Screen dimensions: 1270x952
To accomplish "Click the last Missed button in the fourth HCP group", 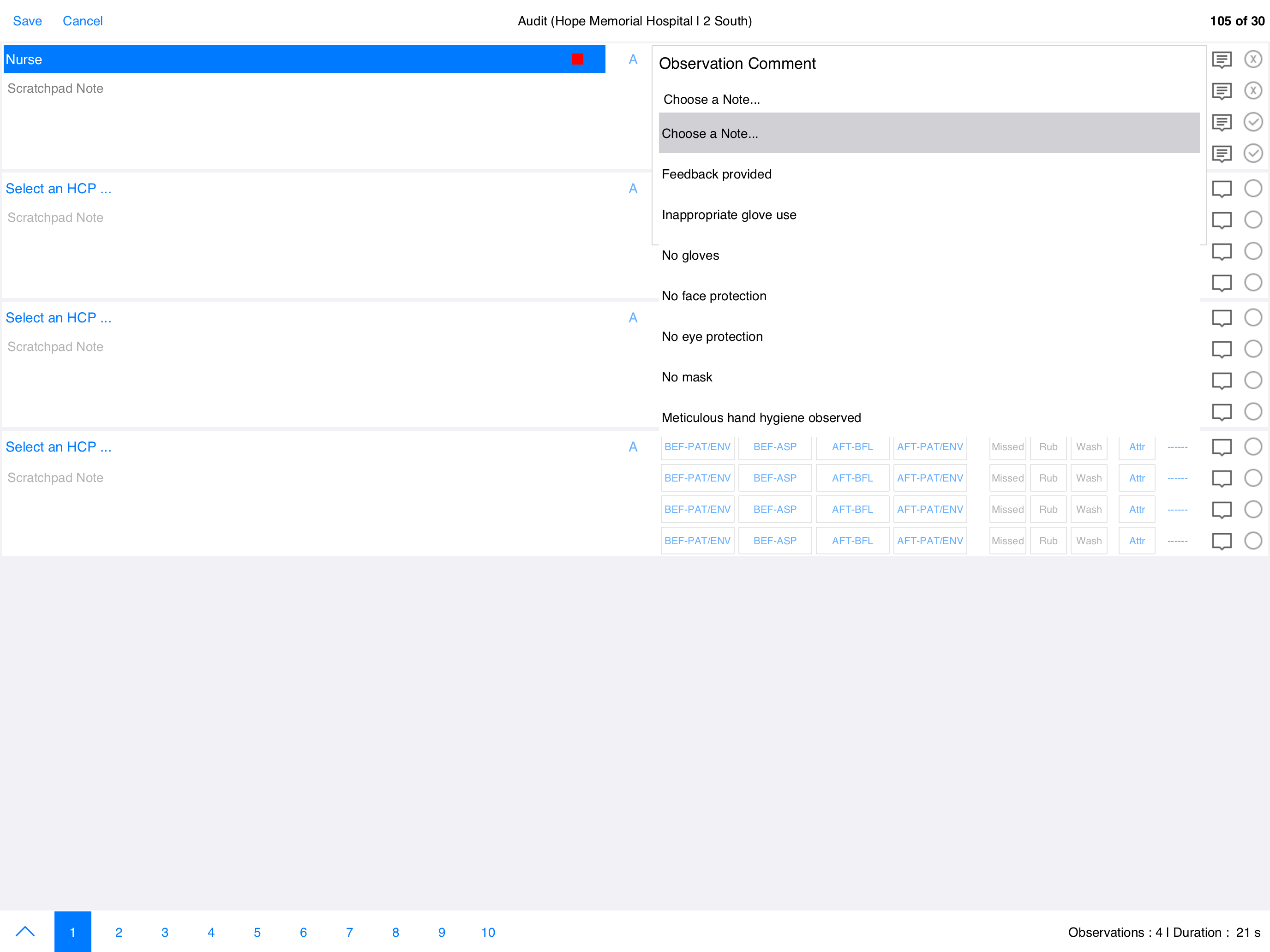I will [x=1007, y=541].
